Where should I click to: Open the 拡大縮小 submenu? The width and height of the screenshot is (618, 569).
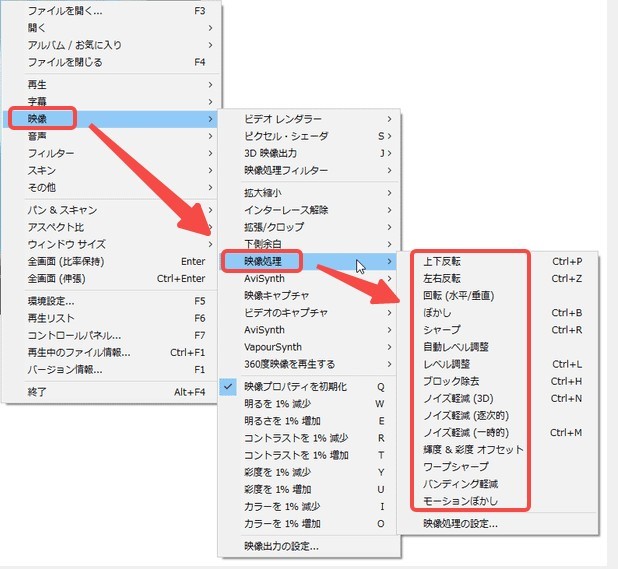tap(309, 193)
